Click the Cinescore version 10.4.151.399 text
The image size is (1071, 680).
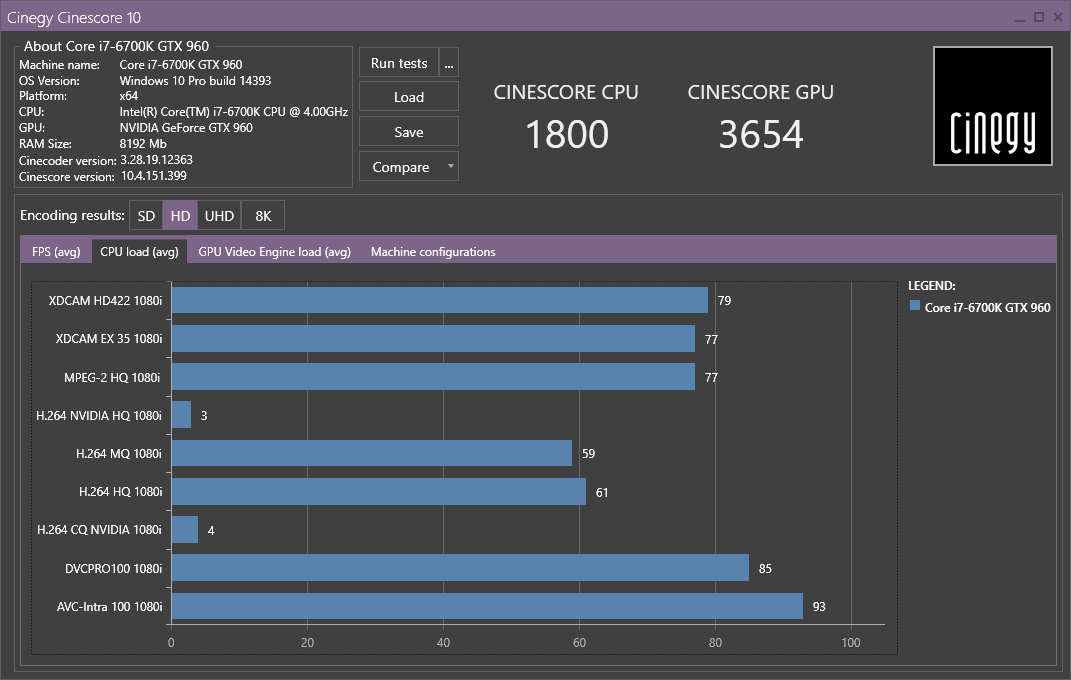tap(154, 175)
